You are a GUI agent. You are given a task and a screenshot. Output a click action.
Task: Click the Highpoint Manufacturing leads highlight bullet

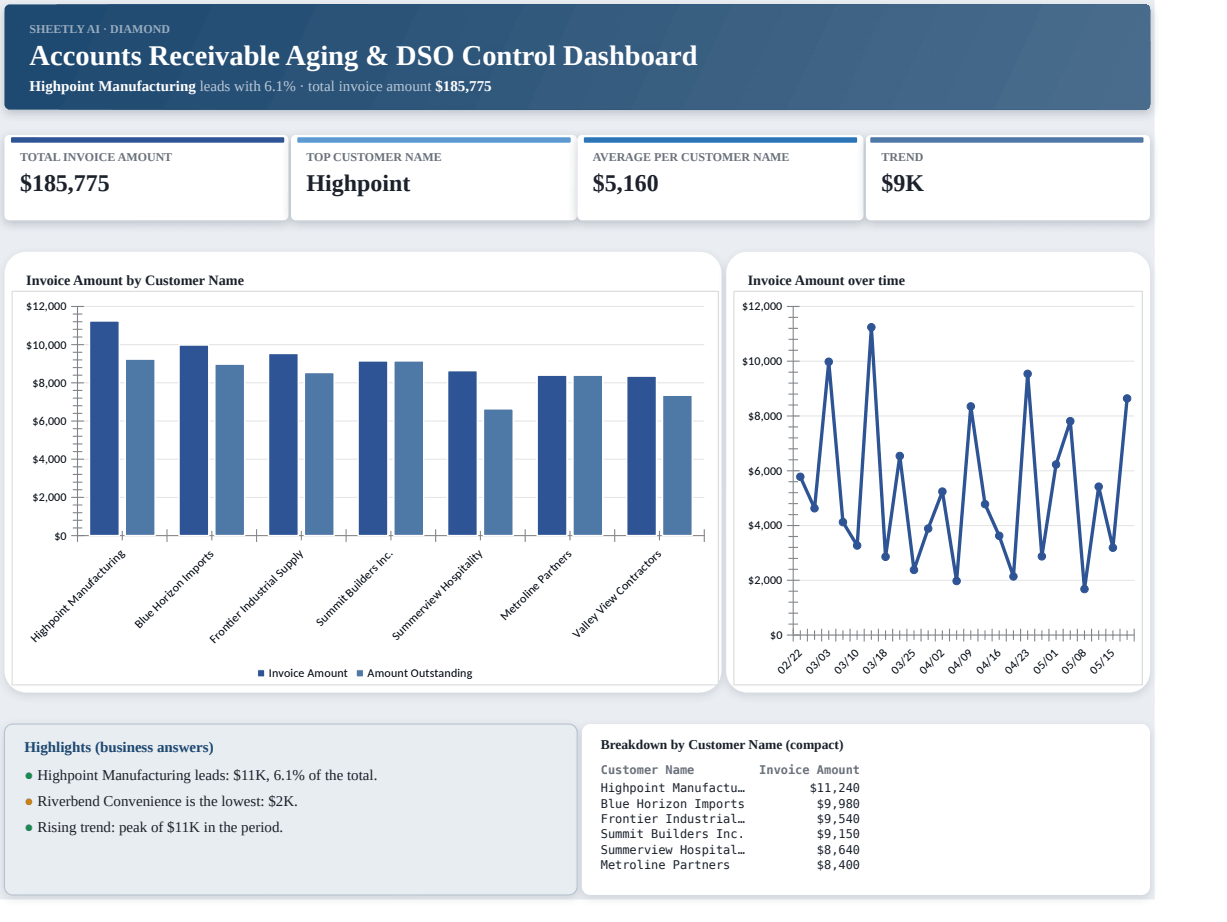[201, 775]
